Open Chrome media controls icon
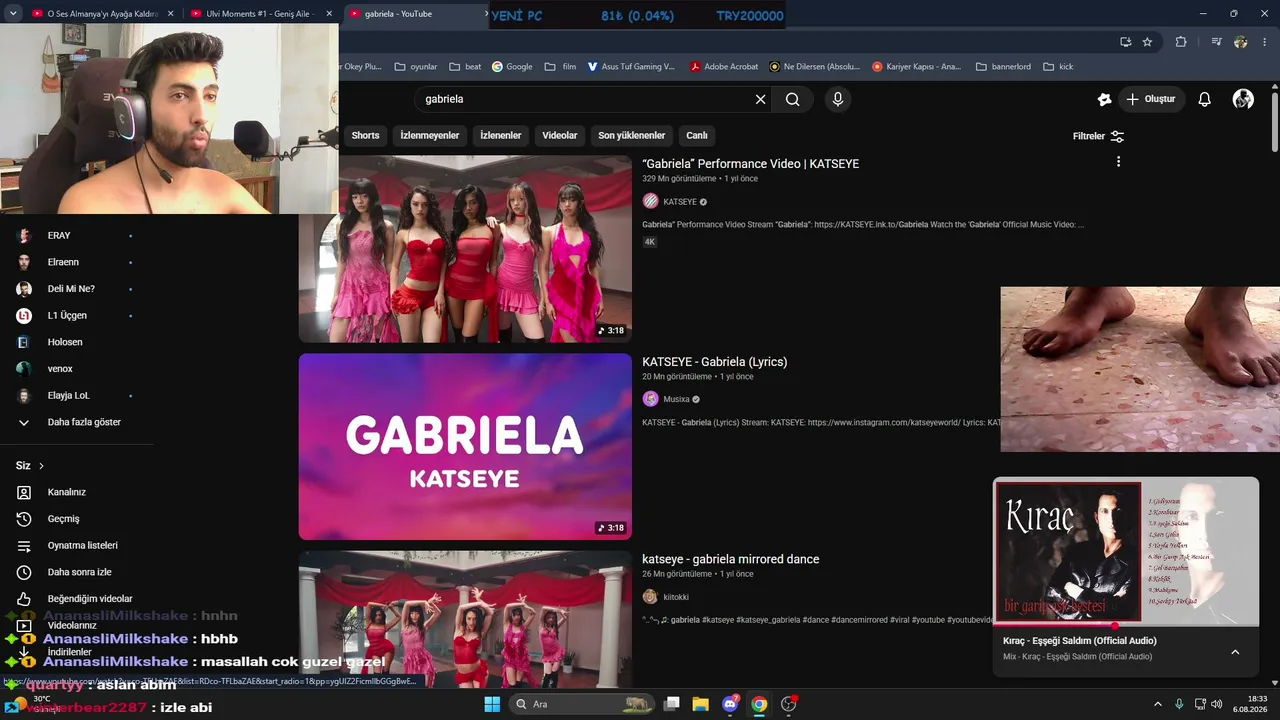 pos(1216,42)
